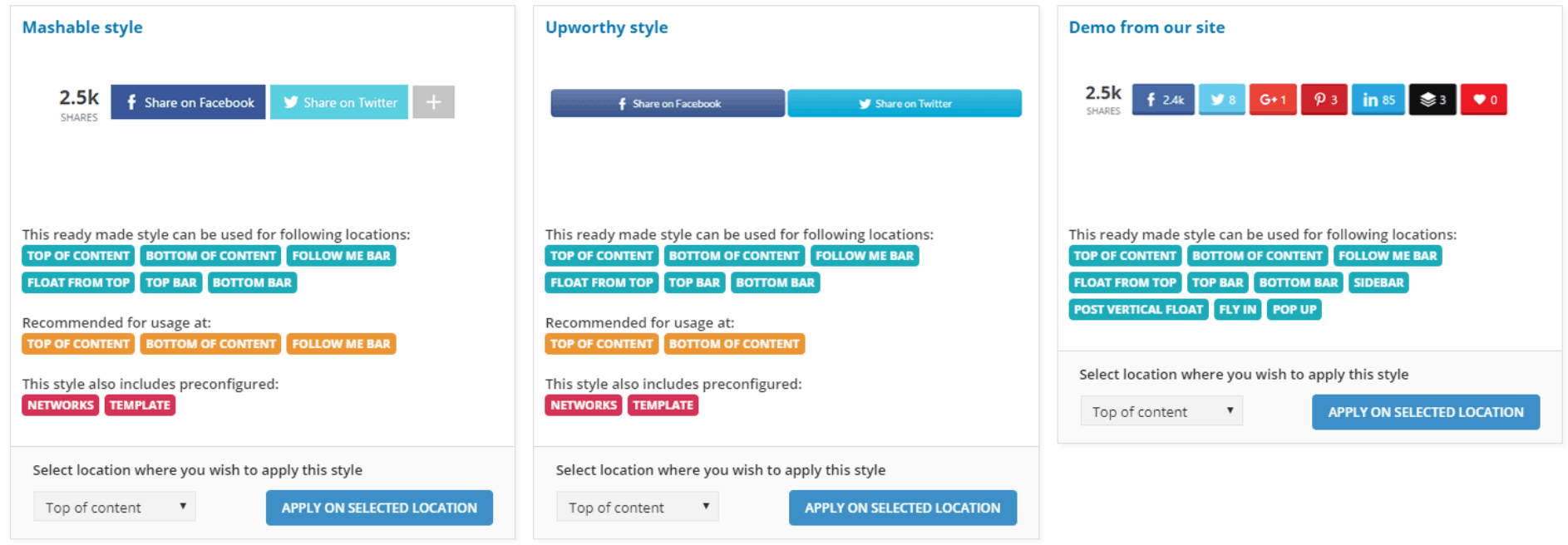Viewport: 1568px width, 545px height.
Task: Click the Facebook share icon in Demo from our site
Action: click(x=1162, y=99)
